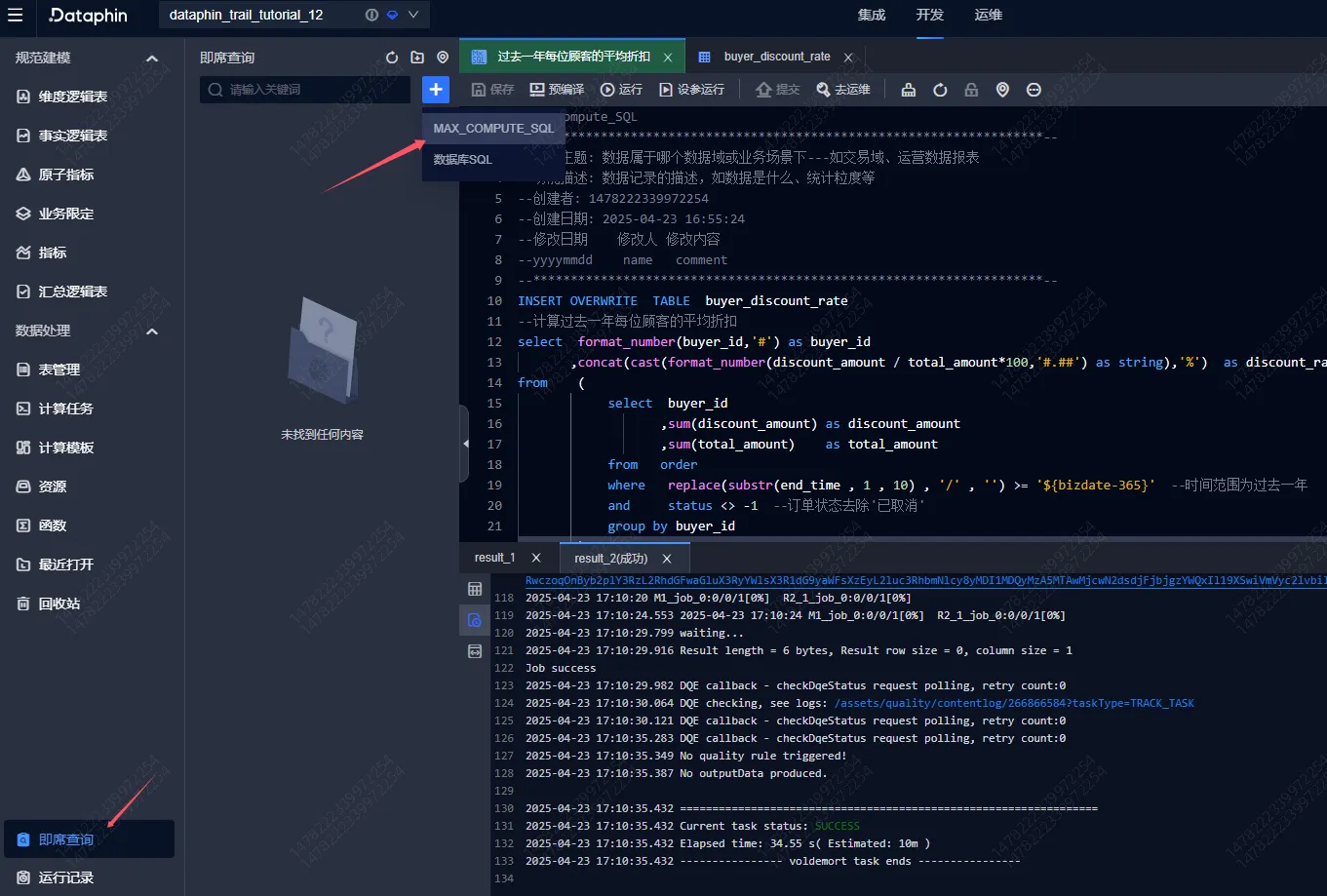
Task: Click the blue plus new-query button
Action: [x=436, y=90]
